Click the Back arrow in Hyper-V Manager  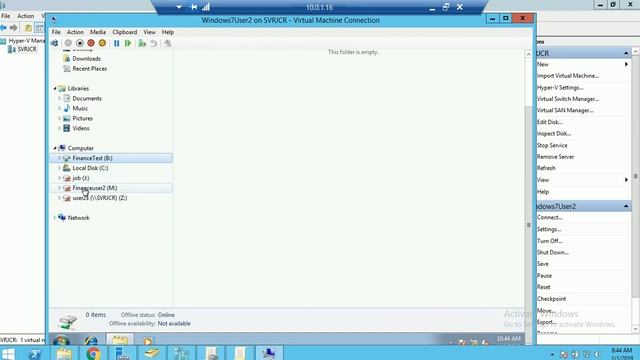click(x=4, y=28)
